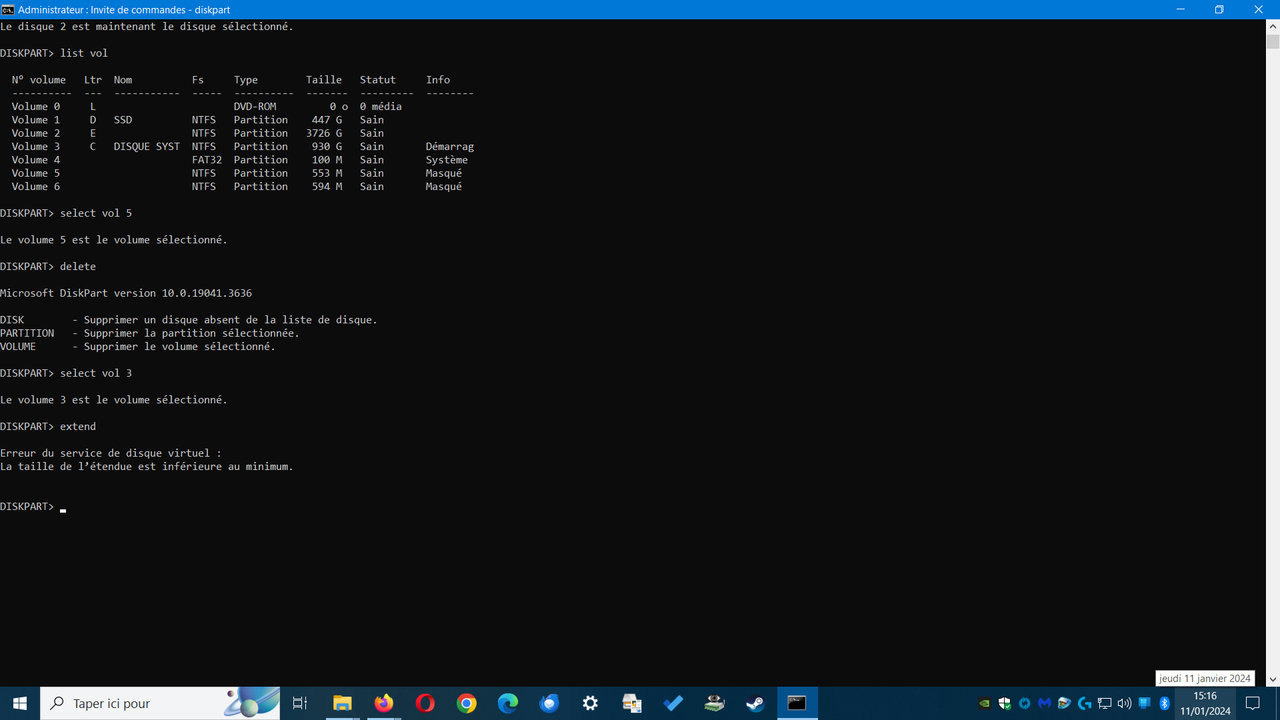The height and width of the screenshot is (720, 1280).
Task: Launch Google Chrome
Action: tap(466, 703)
